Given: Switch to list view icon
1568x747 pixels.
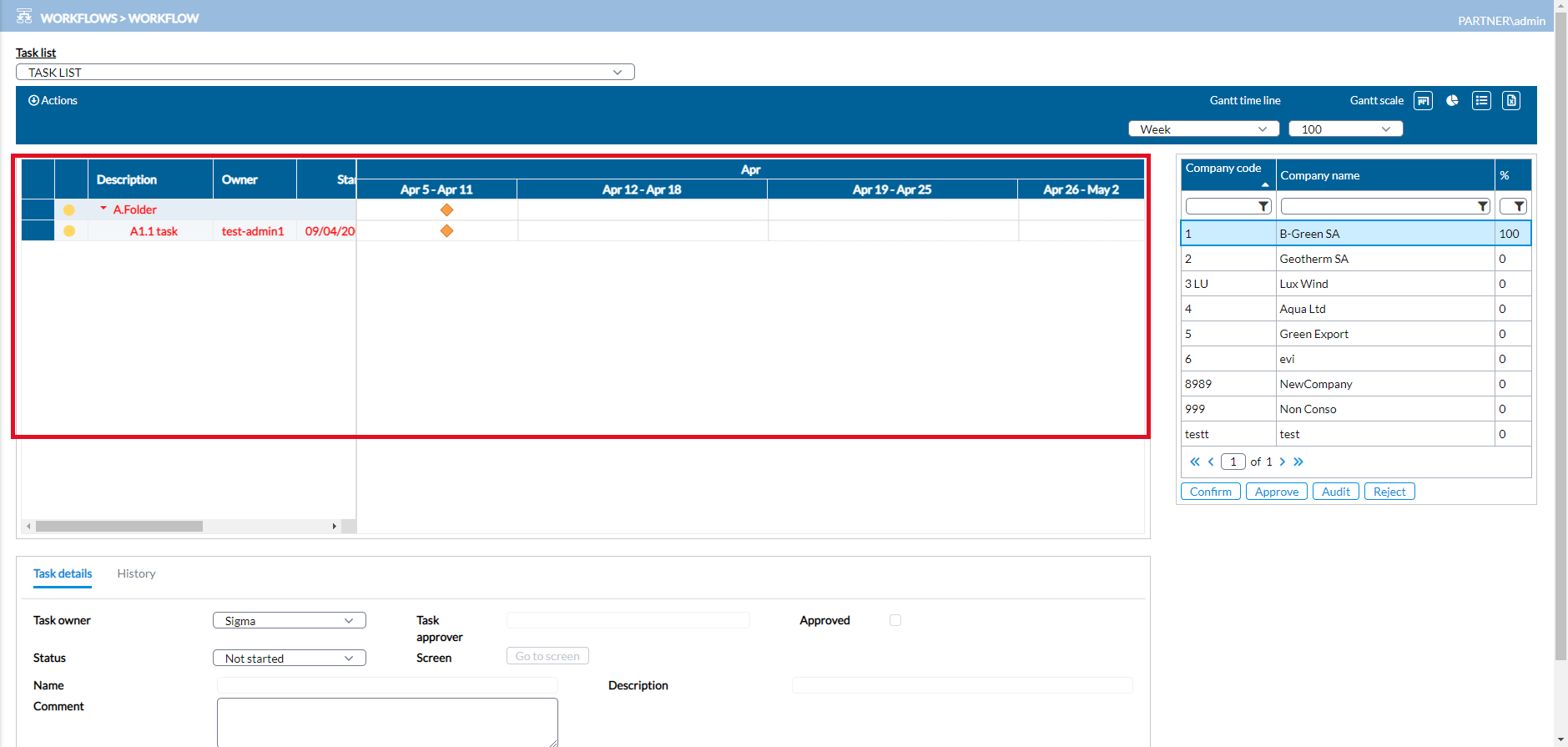Looking at the screenshot, I should tap(1481, 101).
